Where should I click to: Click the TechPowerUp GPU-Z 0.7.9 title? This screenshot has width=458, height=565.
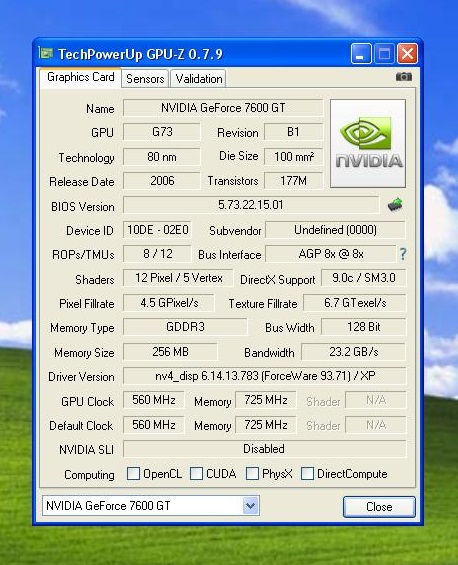pyautogui.click(x=141, y=54)
